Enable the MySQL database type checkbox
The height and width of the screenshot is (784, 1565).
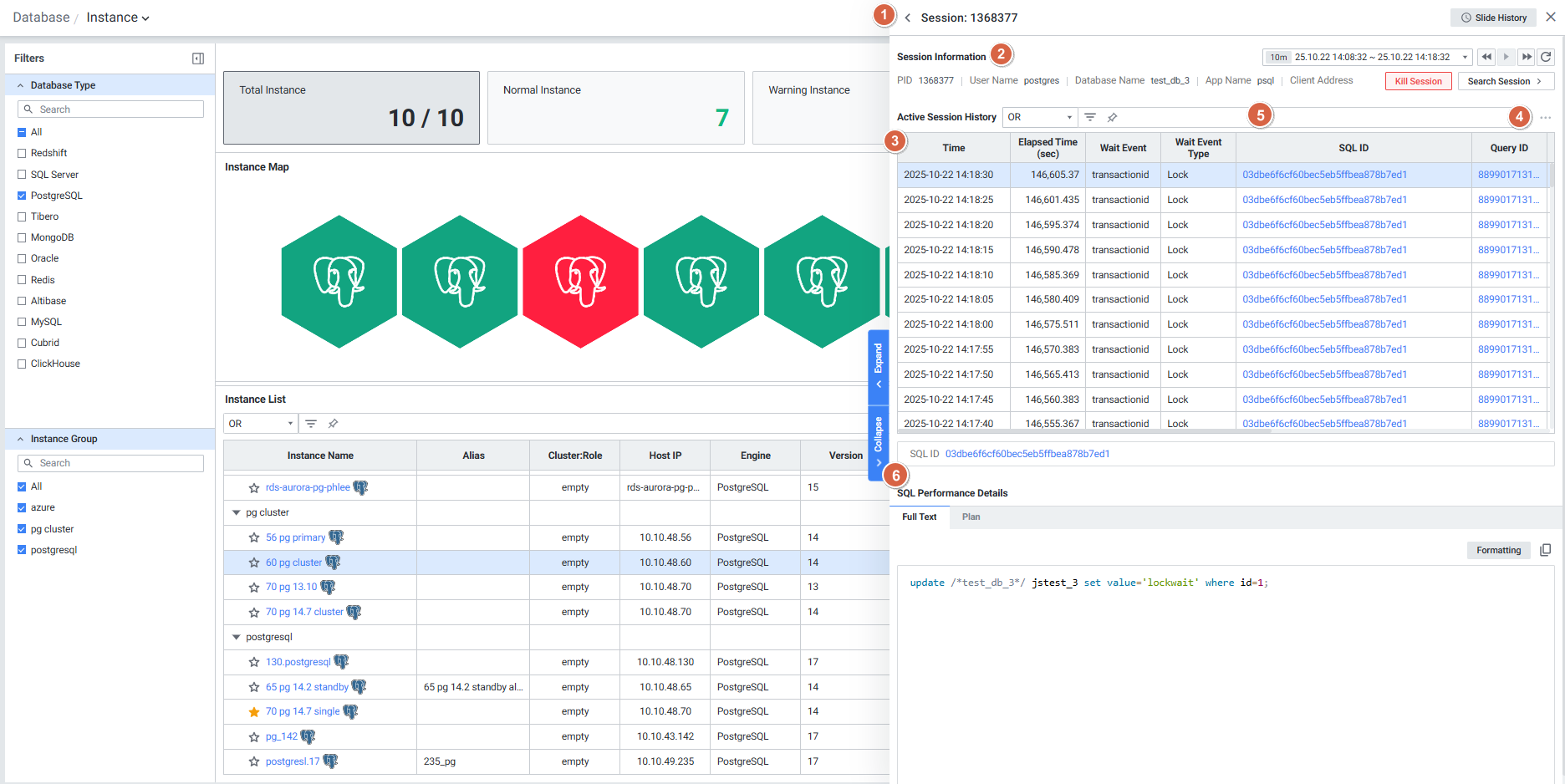pyautogui.click(x=23, y=322)
